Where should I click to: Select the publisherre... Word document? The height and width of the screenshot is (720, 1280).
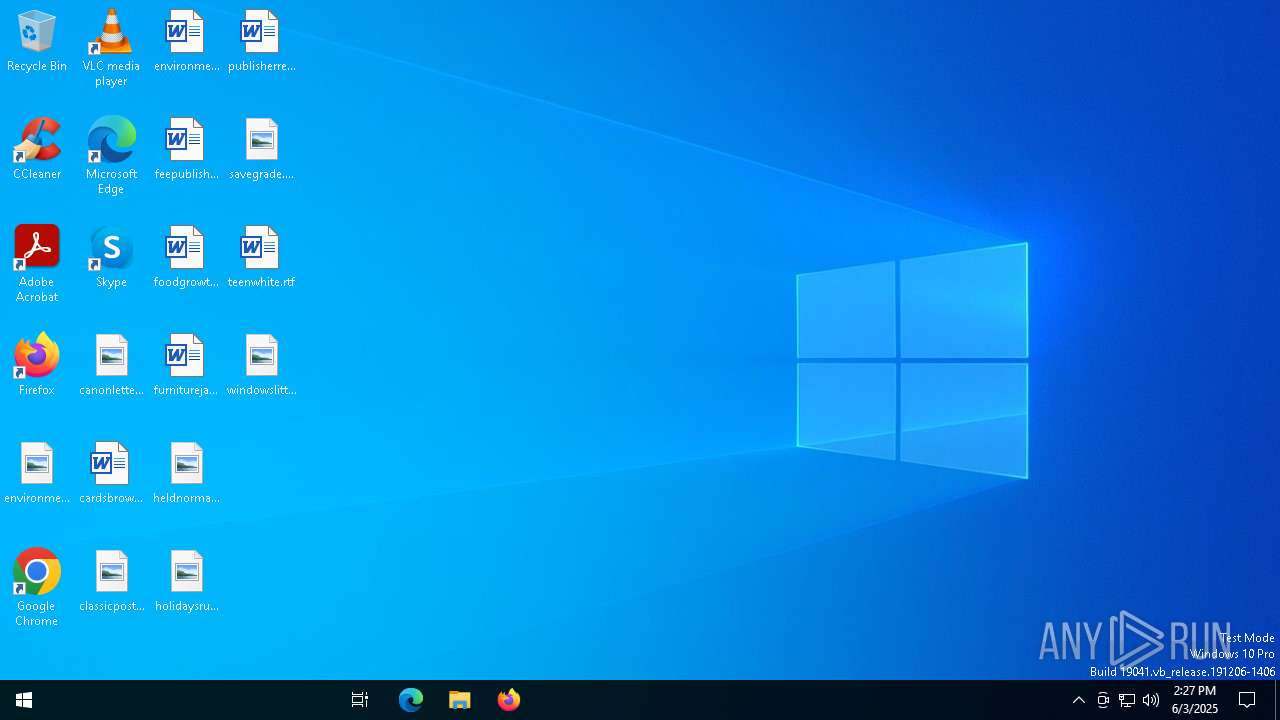261,42
